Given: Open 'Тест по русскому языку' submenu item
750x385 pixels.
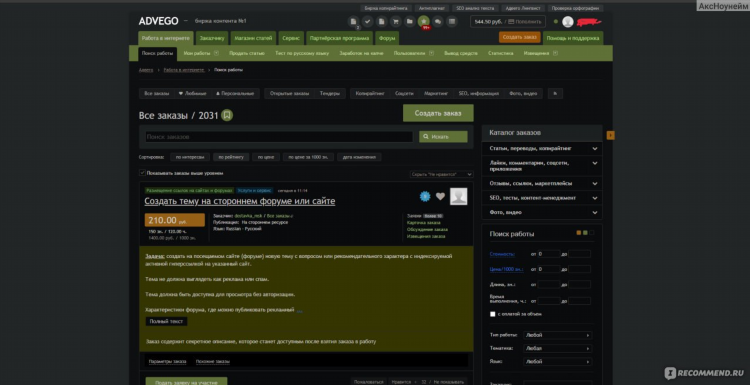Looking at the screenshot, I should tap(302, 54).
